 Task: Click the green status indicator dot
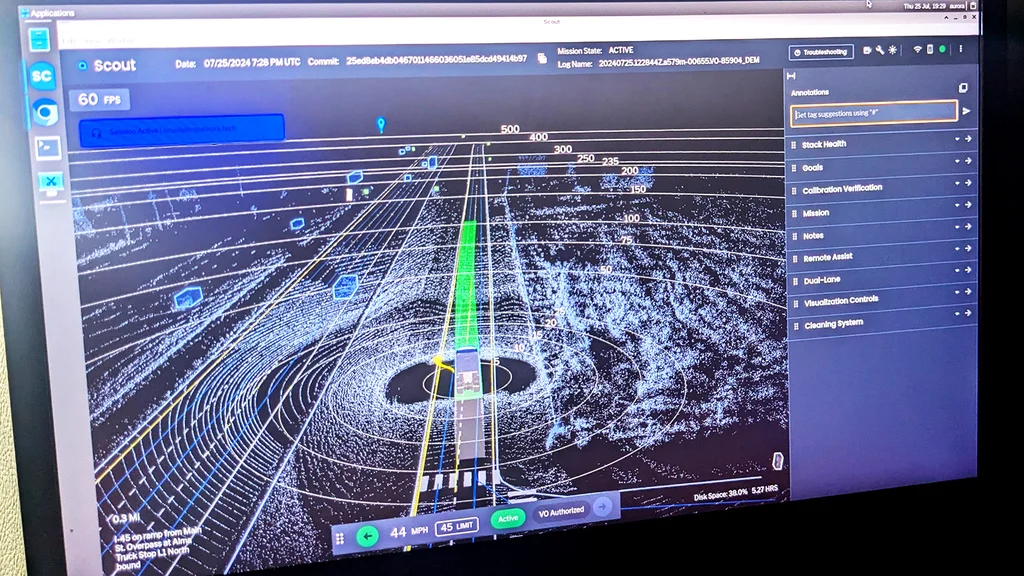click(942, 49)
